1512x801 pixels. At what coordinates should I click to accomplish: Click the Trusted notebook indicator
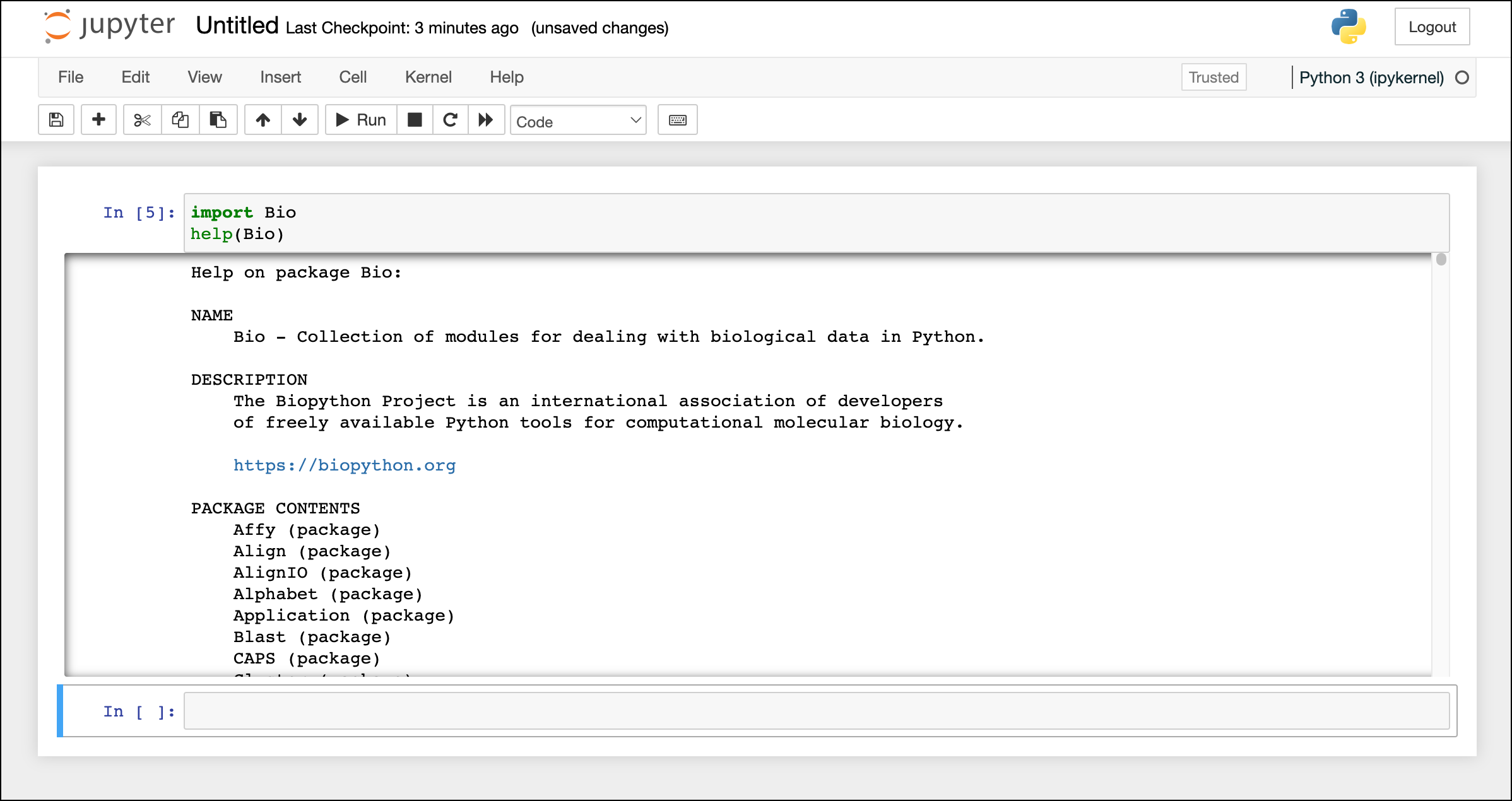1213,77
